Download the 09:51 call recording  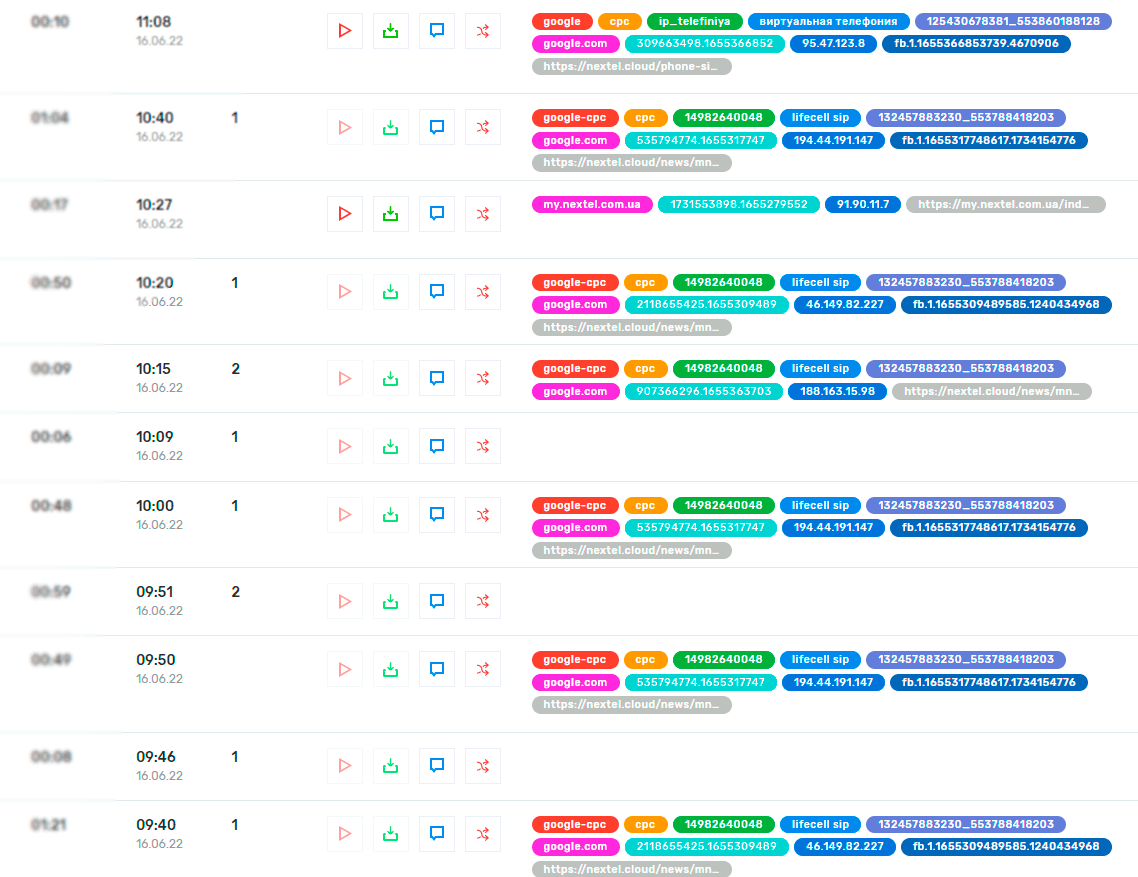point(390,601)
